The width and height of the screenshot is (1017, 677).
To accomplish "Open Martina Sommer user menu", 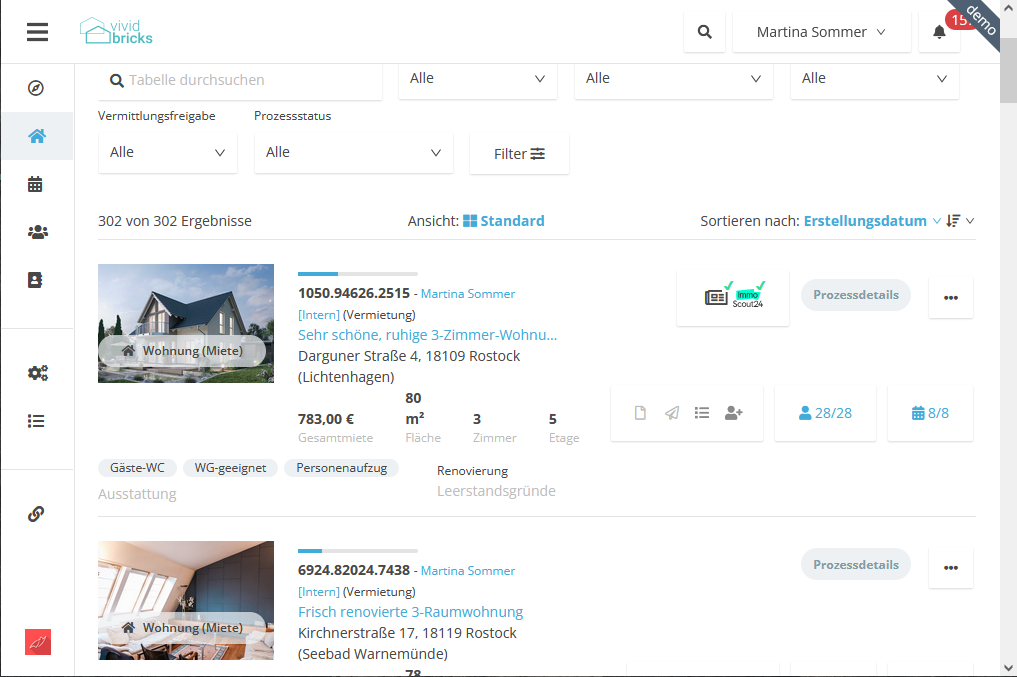I will 821,32.
